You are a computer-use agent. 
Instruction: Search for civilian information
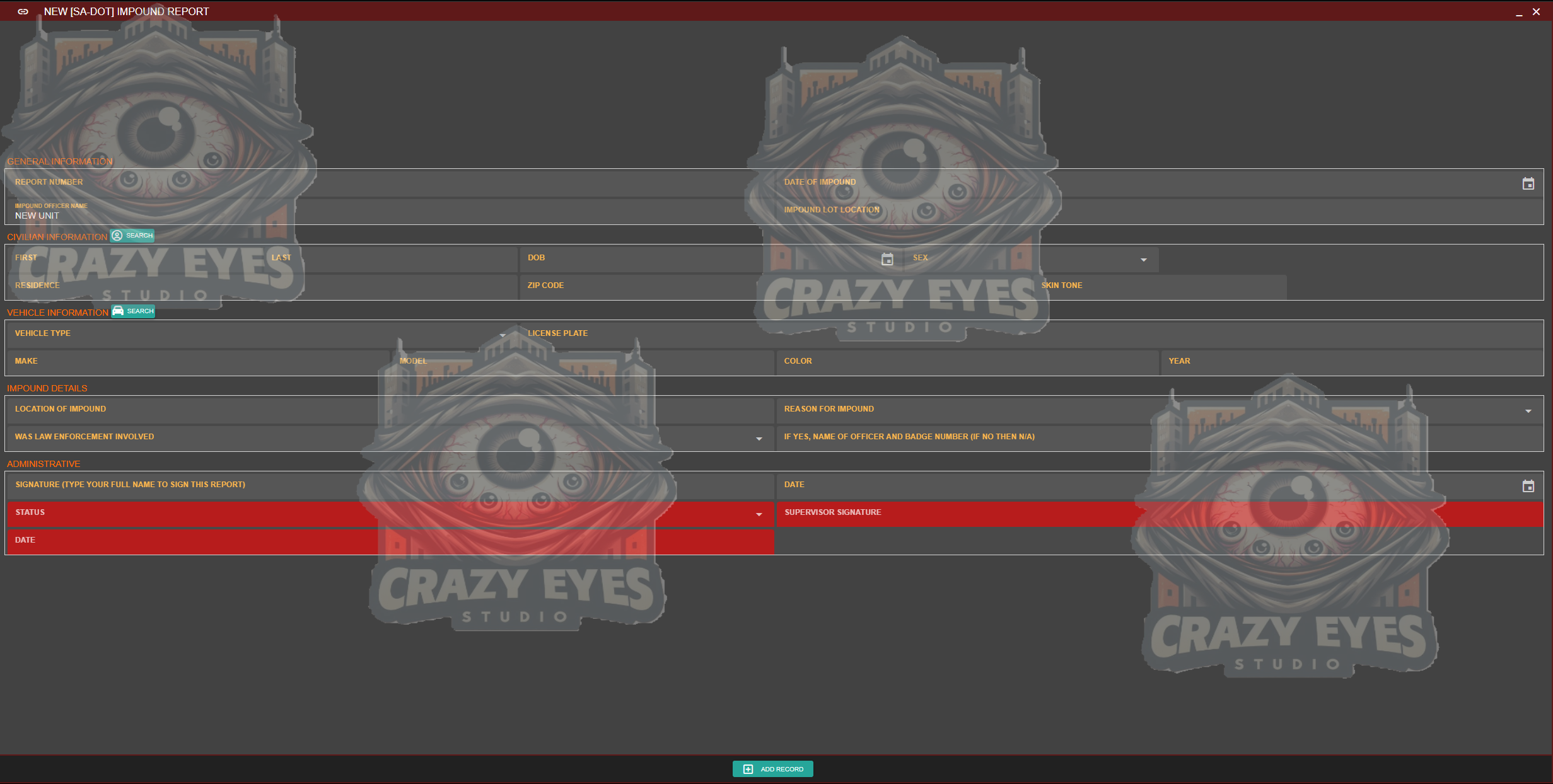132,236
